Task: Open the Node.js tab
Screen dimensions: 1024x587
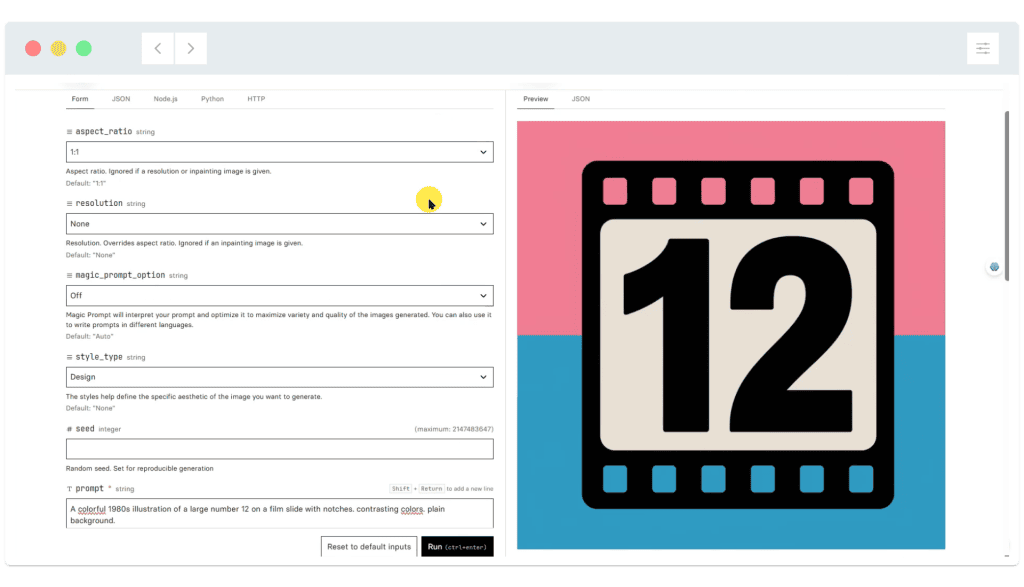Action: point(165,99)
